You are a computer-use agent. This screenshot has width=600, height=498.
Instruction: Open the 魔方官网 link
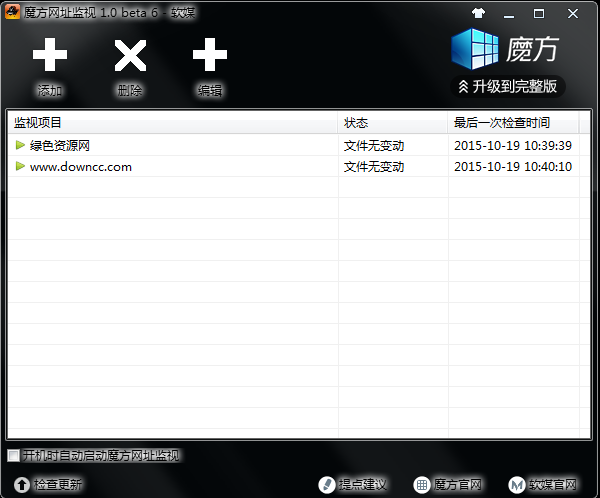click(x=458, y=485)
